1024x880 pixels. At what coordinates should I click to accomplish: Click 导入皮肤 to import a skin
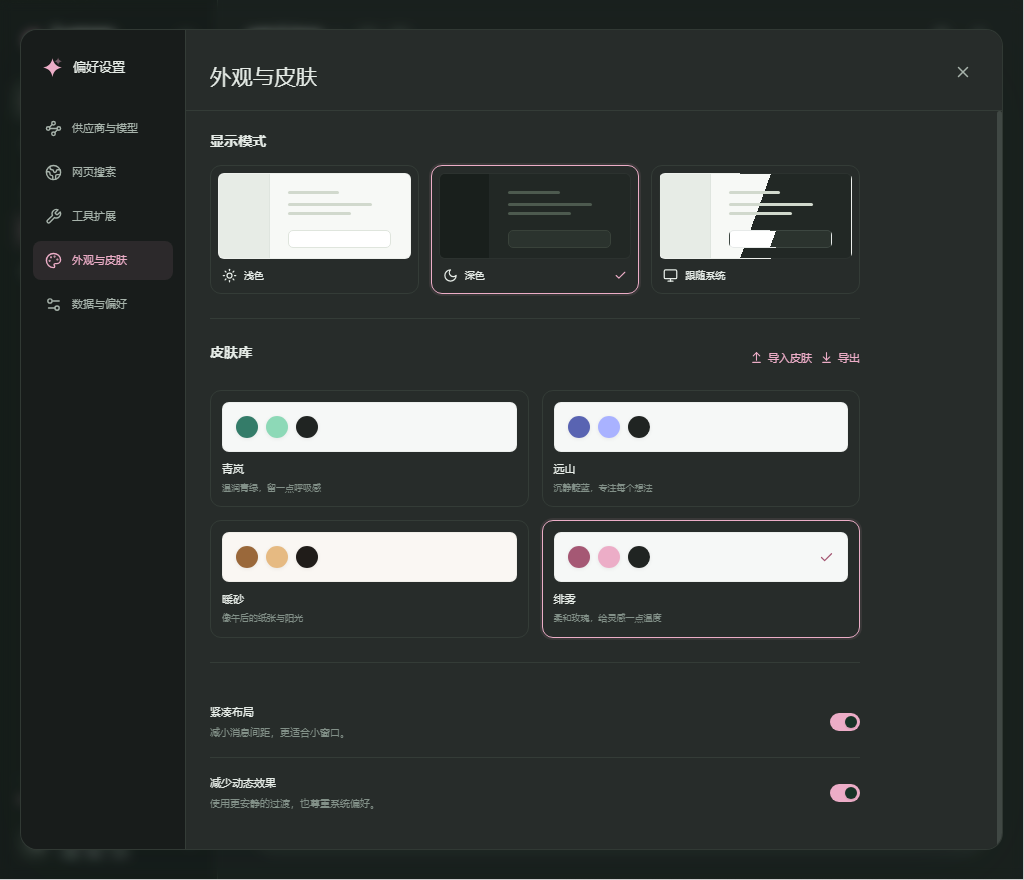[x=782, y=358]
